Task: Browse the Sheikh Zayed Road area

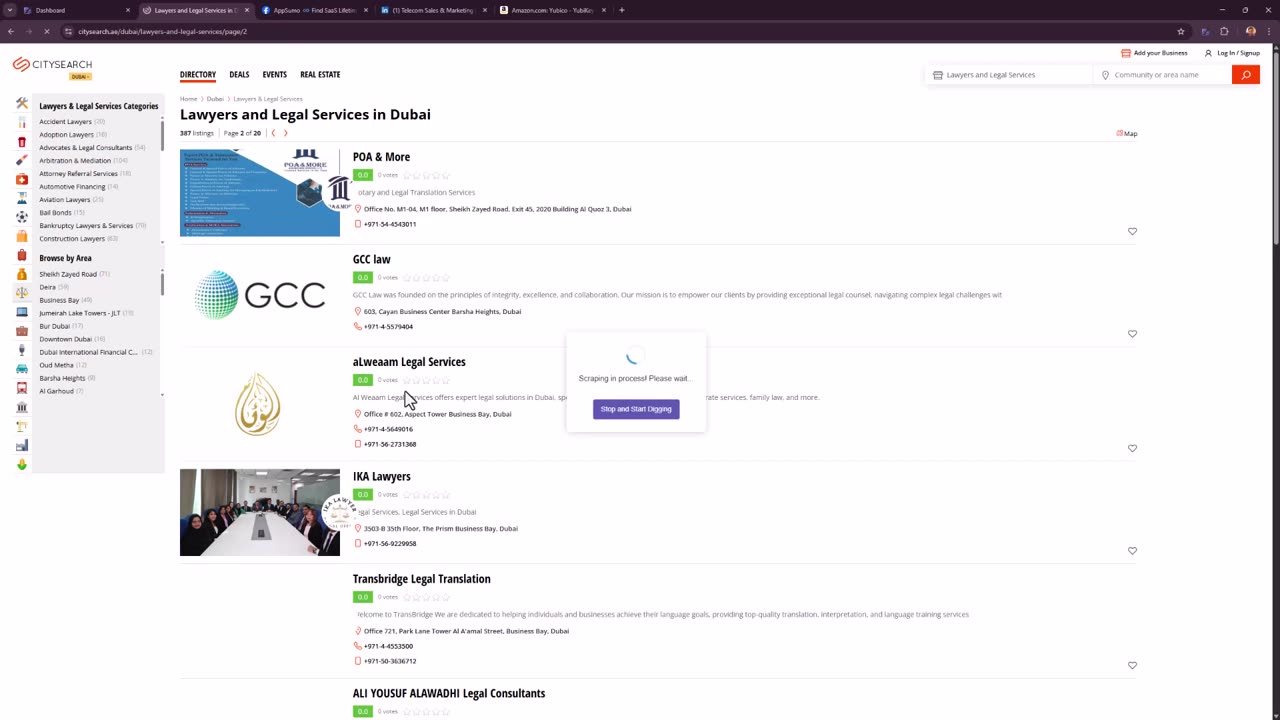Action: [68, 274]
